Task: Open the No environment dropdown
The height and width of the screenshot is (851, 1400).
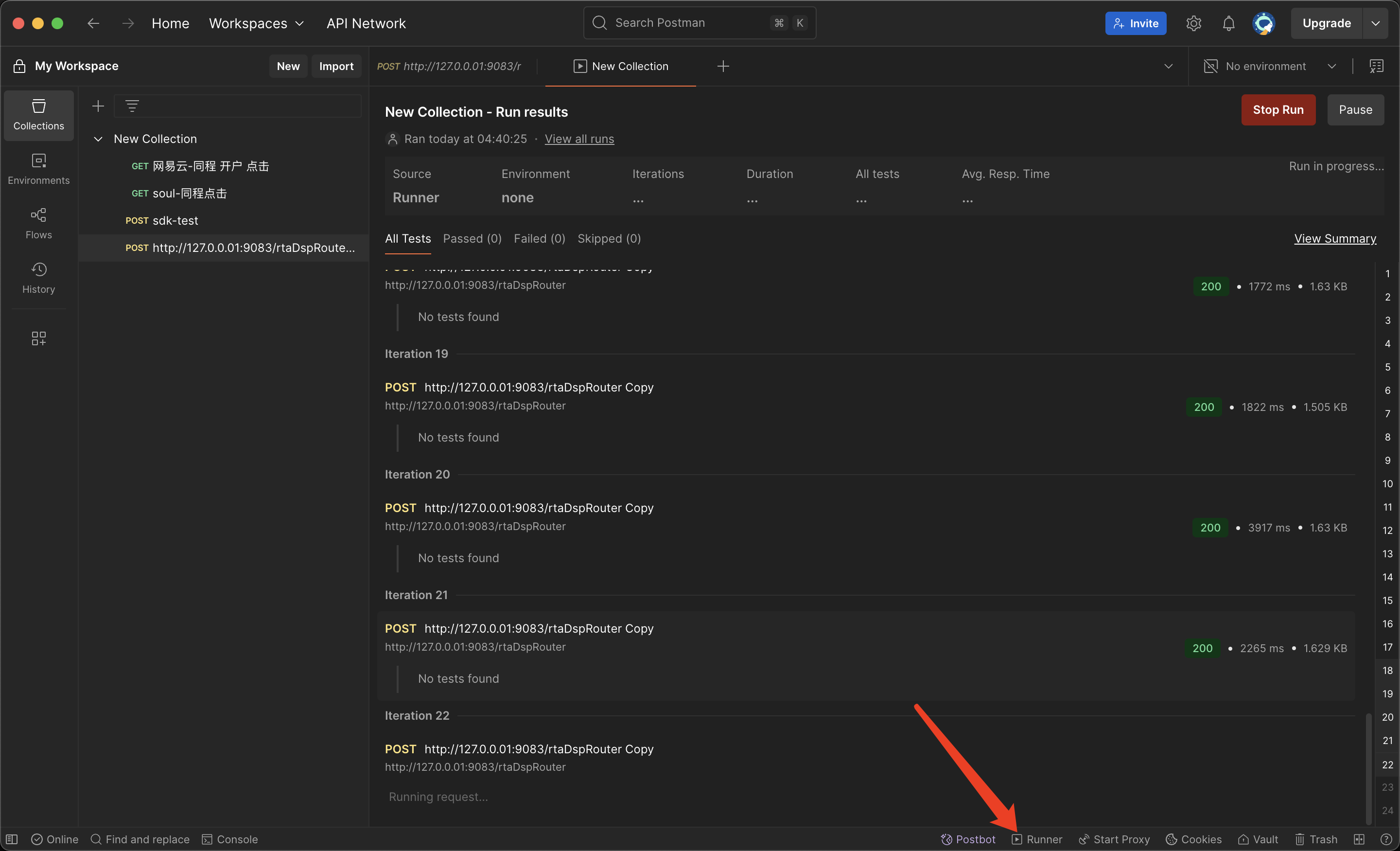Action: (x=1270, y=67)
